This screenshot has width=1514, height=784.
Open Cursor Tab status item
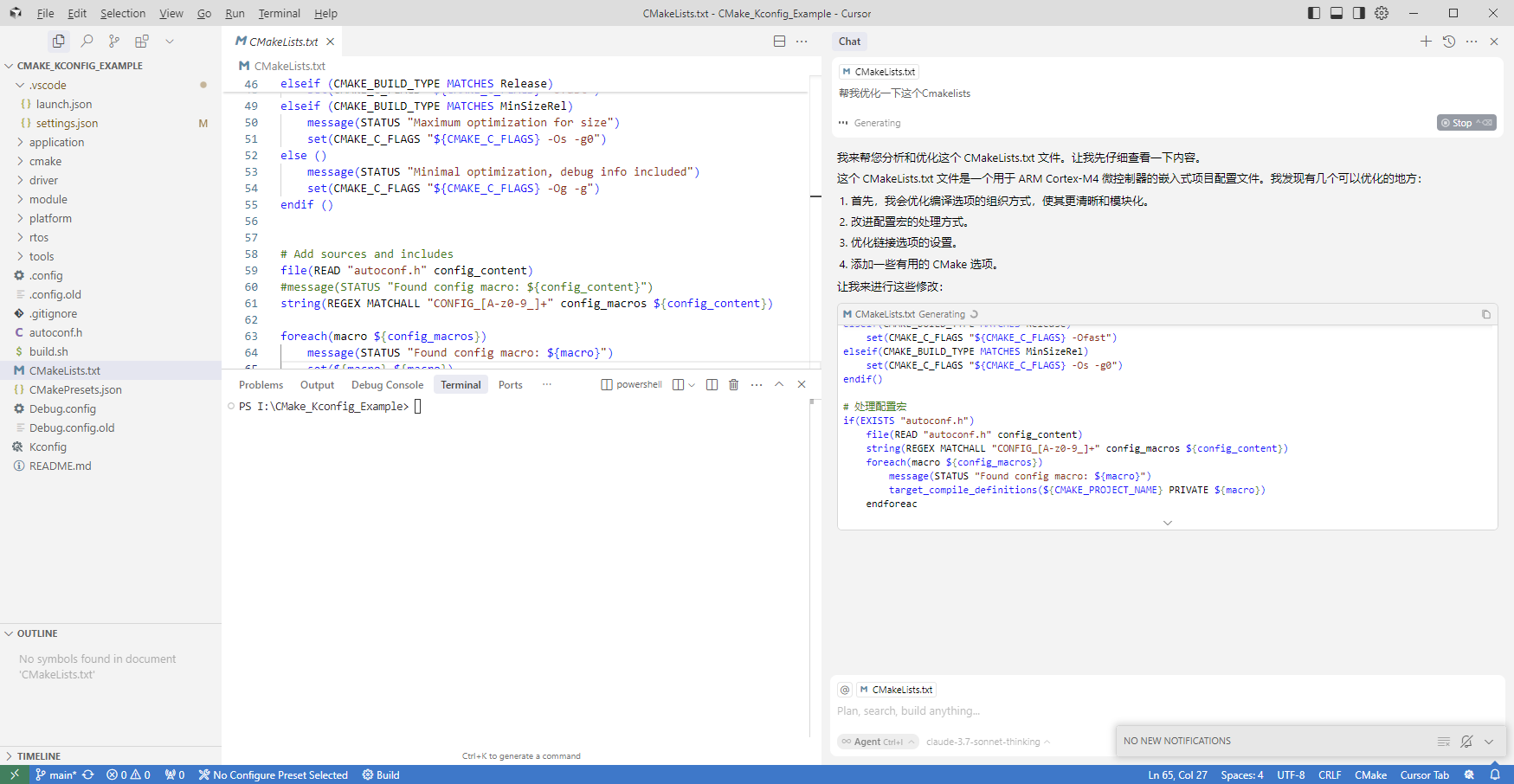coord(1424,775)
